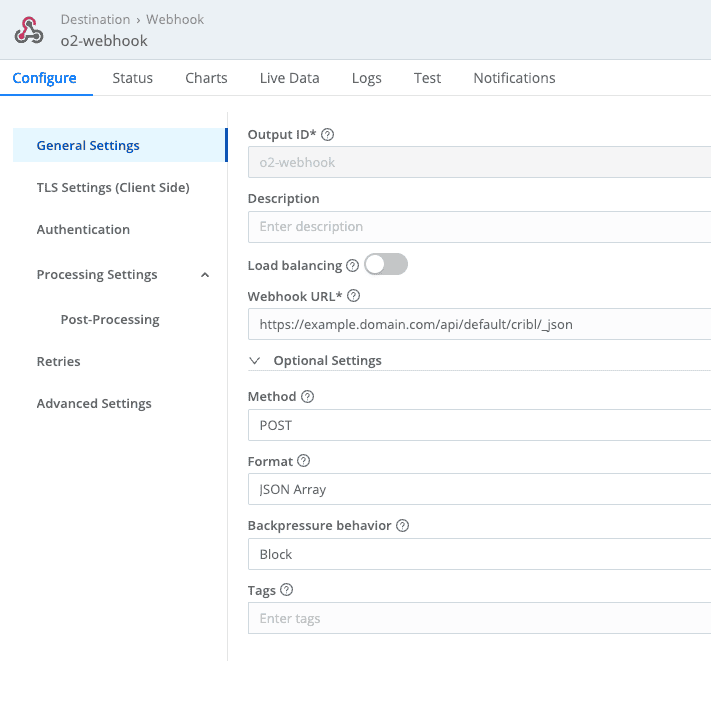Open Backpressure behavior dropdown showing Block
The width and height of the screenshot is (711, 726).
480,554
